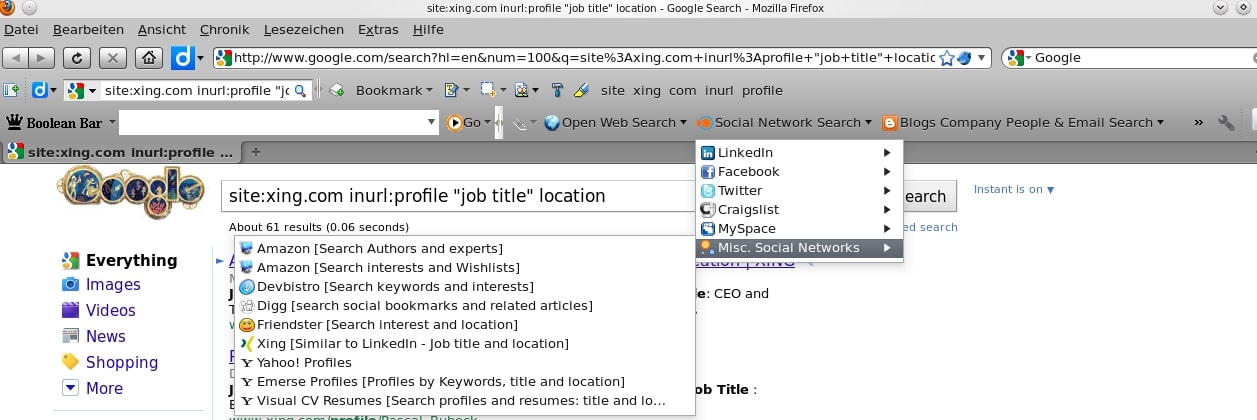The image size is (1257, 420).
Task: Open the blue Delicious icon in navigation bar
Action: 182,58
